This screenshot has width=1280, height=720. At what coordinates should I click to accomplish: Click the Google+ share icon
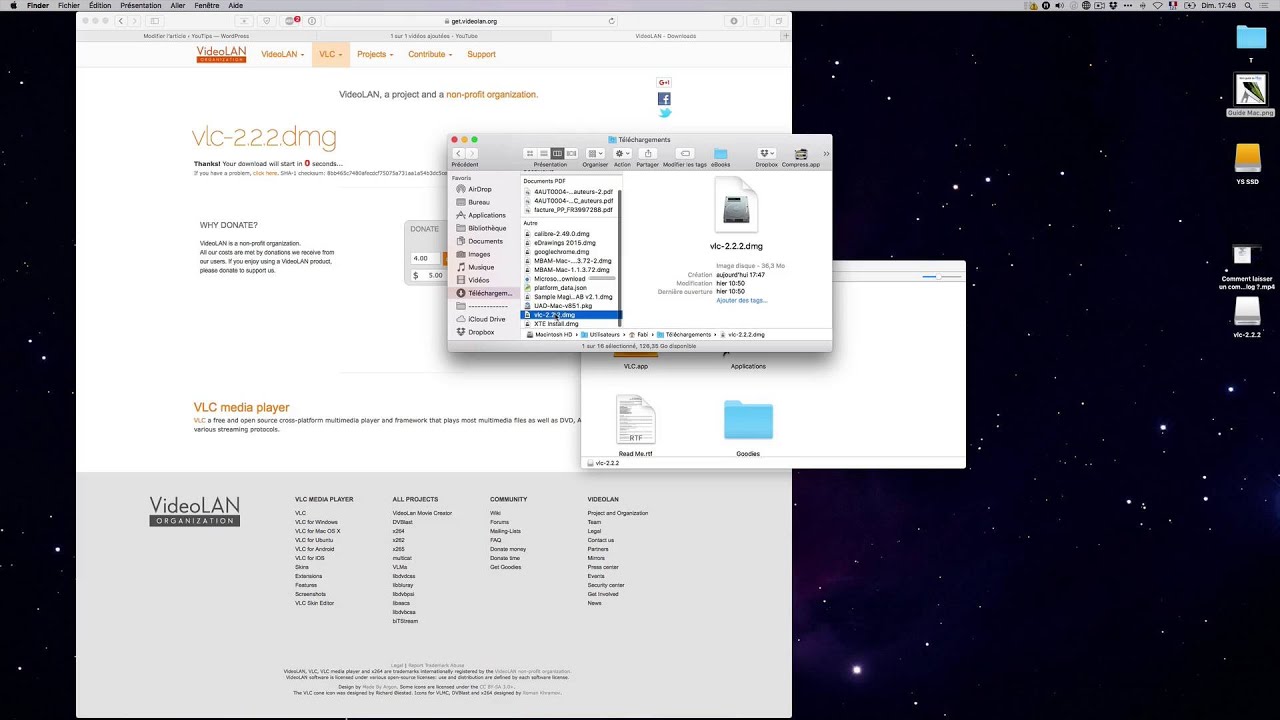tap(664, 82)
